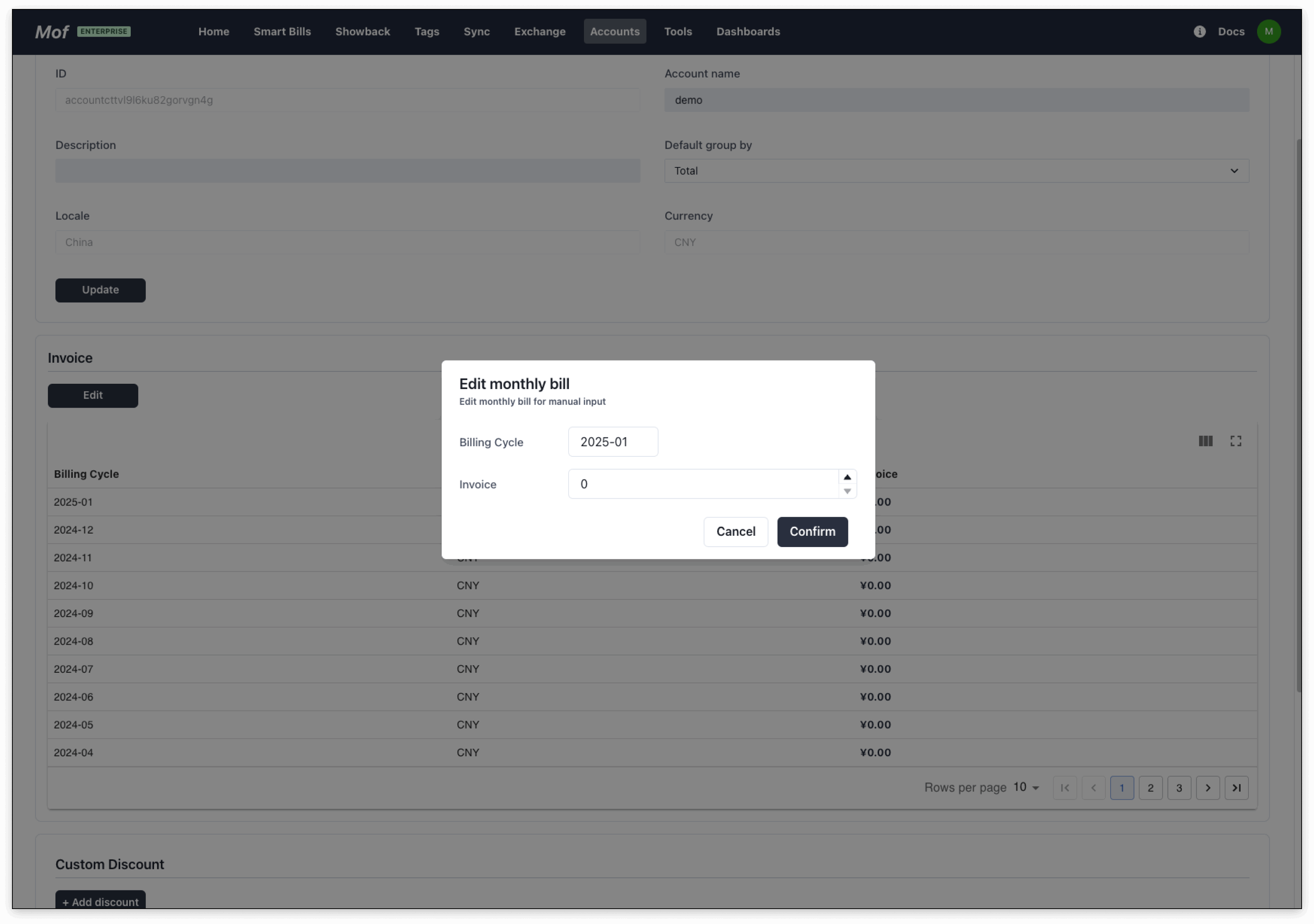Open the green M user avatar
1314x924 pixels.
1269,31
